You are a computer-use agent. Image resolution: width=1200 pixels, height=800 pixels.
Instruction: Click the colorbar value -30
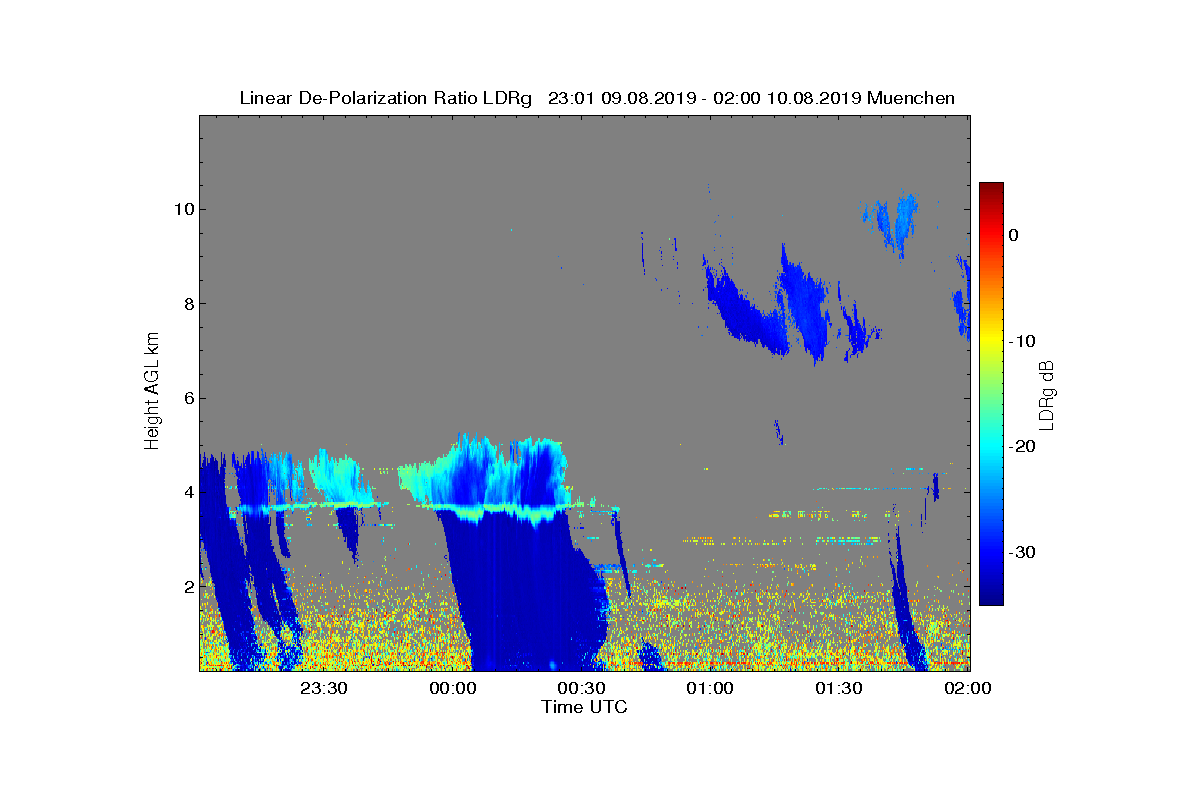click(x=1022, y=552)
